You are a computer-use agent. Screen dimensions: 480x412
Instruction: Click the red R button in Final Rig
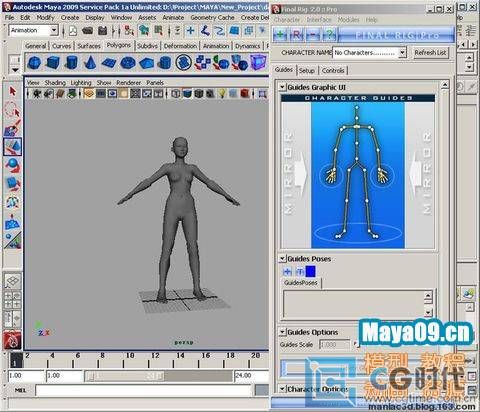coord(296,35)
